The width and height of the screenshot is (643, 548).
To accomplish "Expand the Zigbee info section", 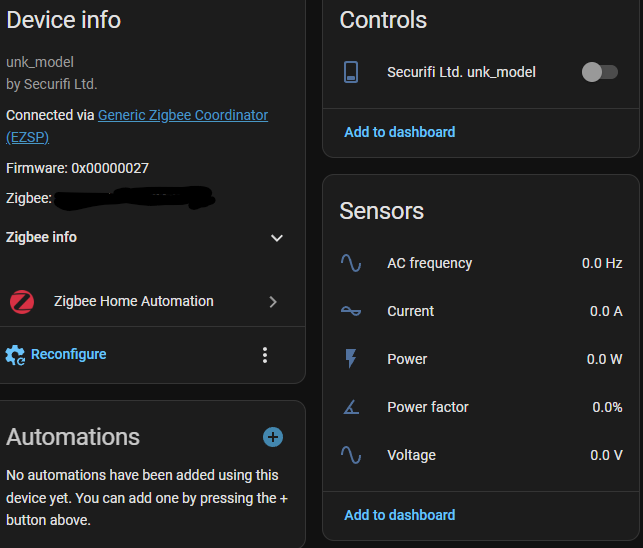I will click(277, 238).
